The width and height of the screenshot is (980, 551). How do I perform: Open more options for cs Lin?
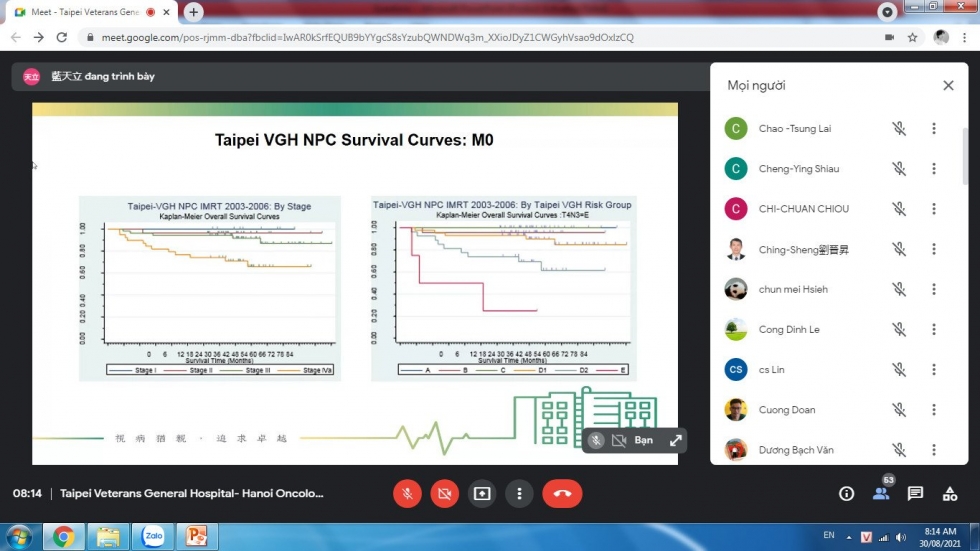[933, 369]
